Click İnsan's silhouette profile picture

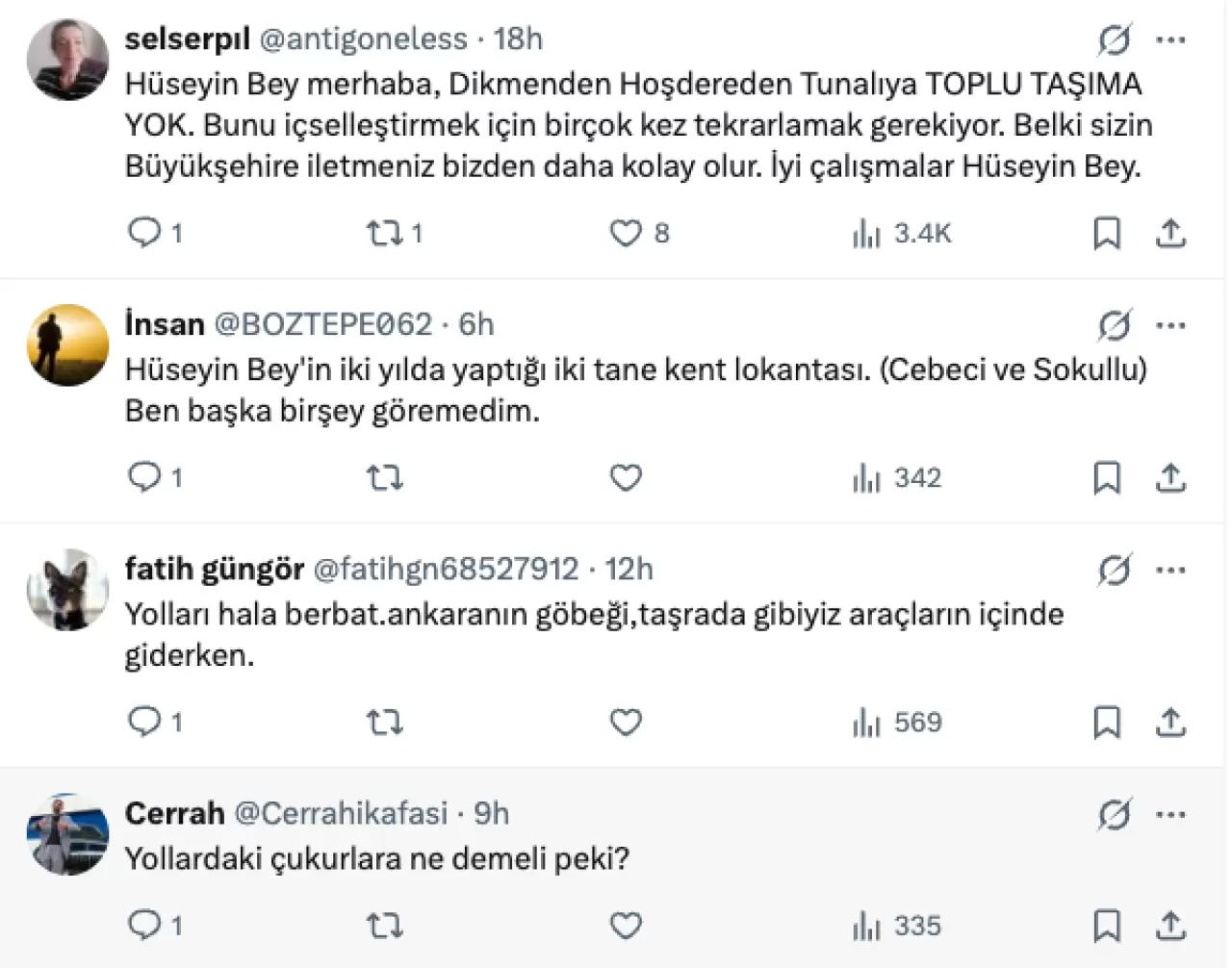67,345
